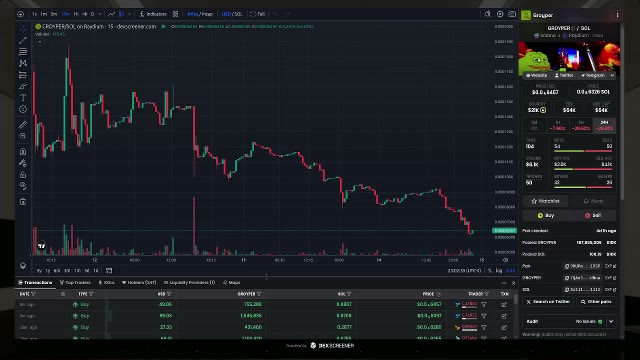The width and height of the screenshot is (640, 360).
Task: Click the trash icon to remove drawings
Action: point(23,202)
